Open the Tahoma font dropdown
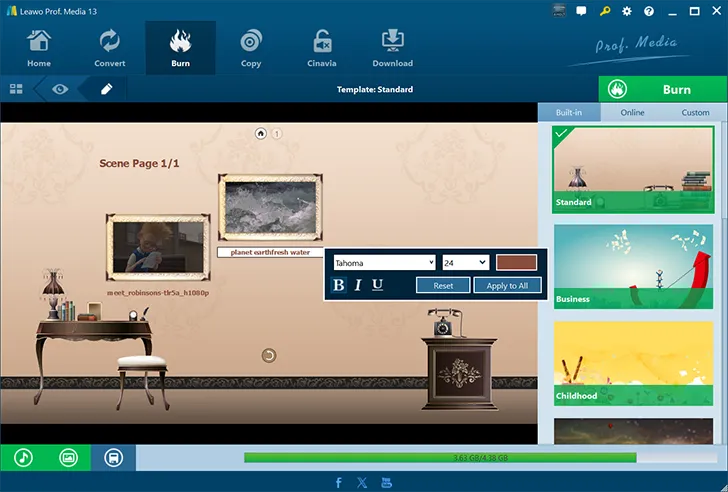 pyautogui.click(x=384, y=262)
